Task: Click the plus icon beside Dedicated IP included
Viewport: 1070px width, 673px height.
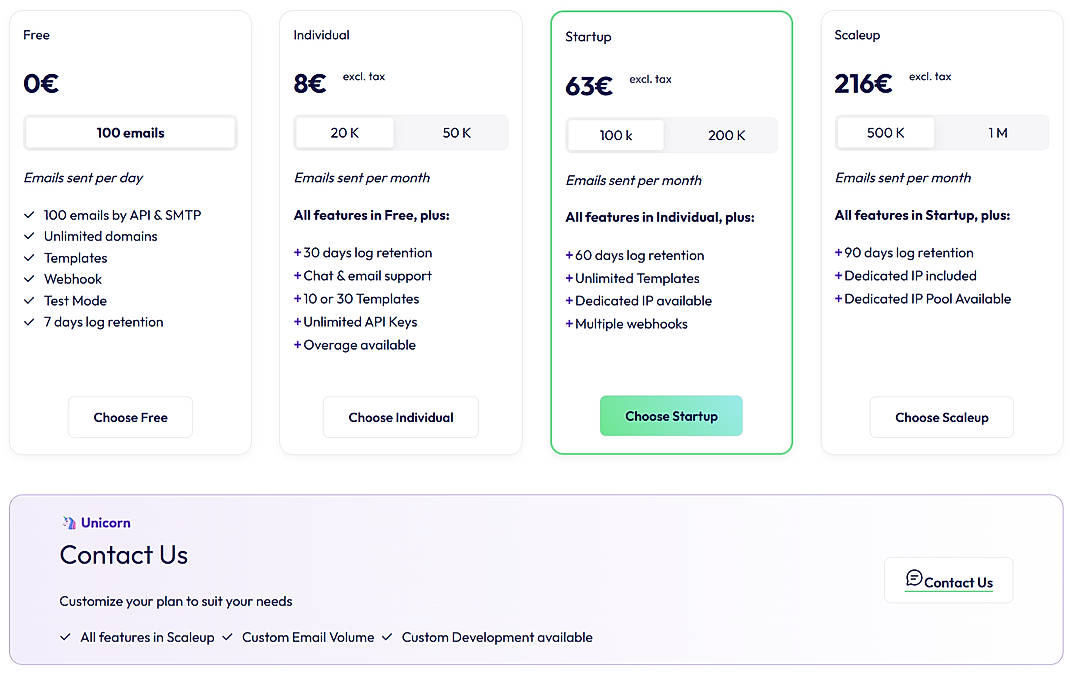Action: 838,276
